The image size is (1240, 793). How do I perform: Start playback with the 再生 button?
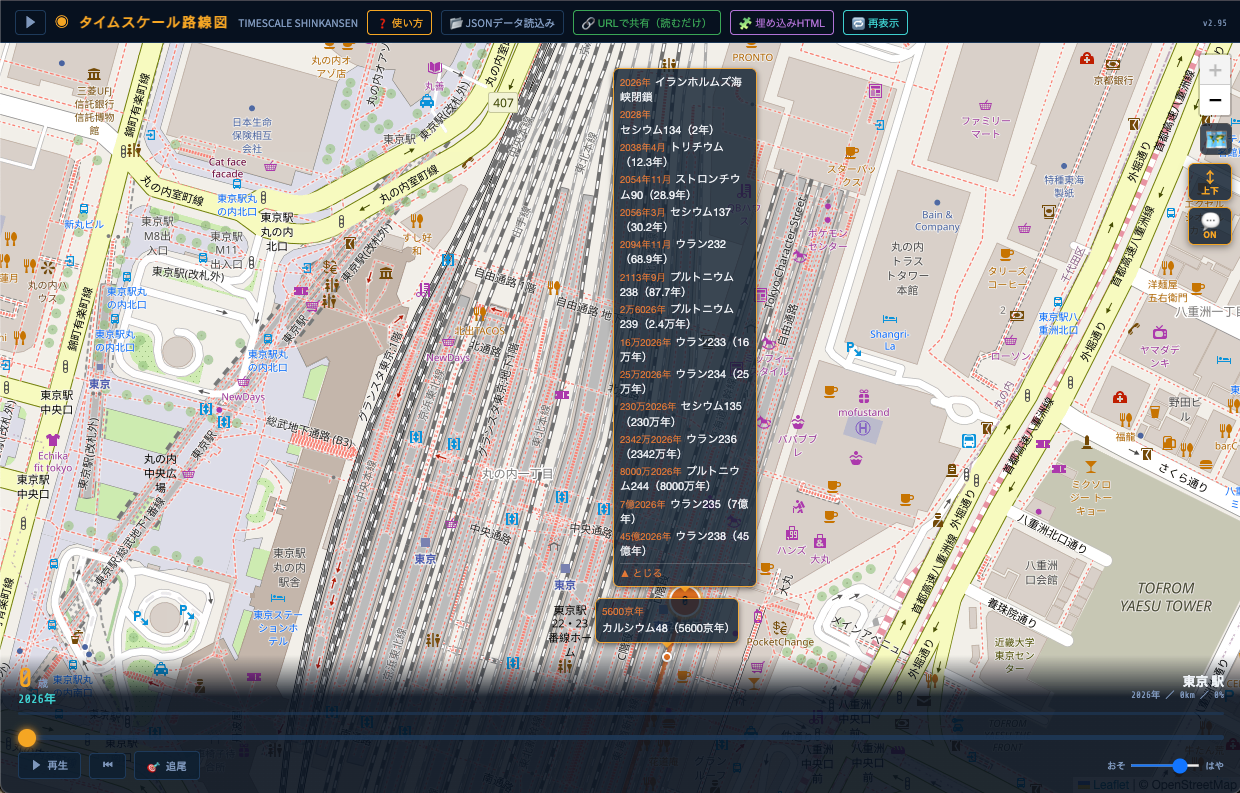click(x=49, y=766)
